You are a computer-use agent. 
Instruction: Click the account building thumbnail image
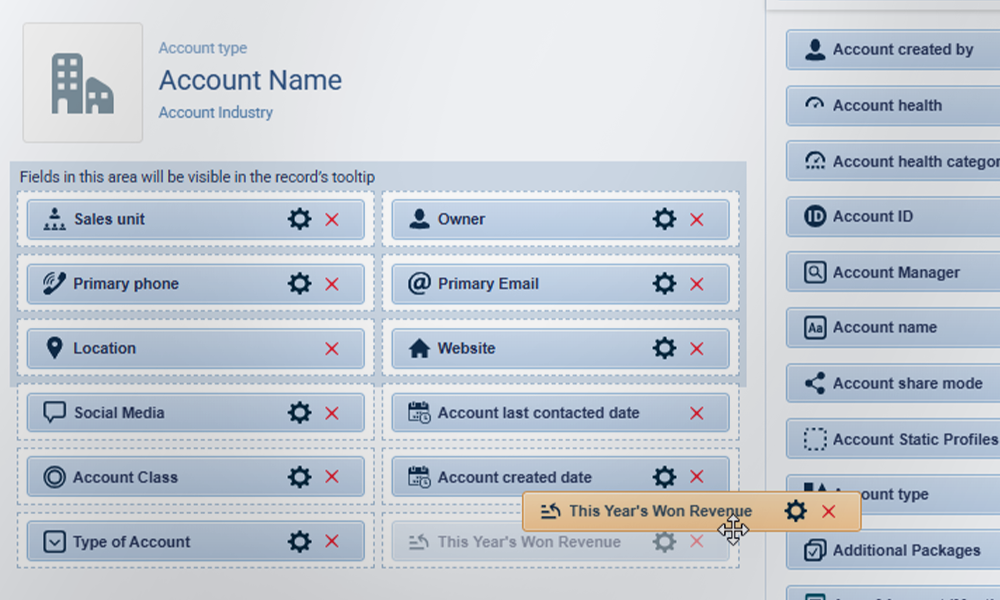click(x=83, y=83)
